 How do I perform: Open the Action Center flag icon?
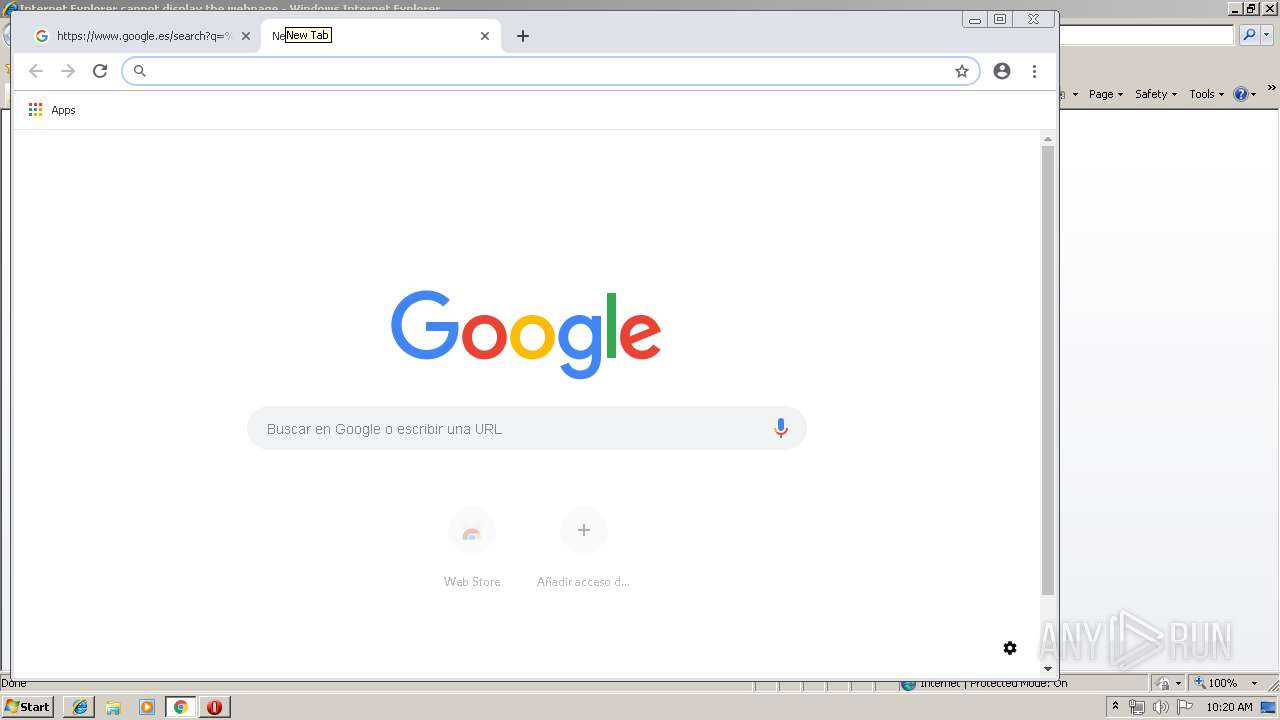pyautogui.click(x=1185, y=707)
